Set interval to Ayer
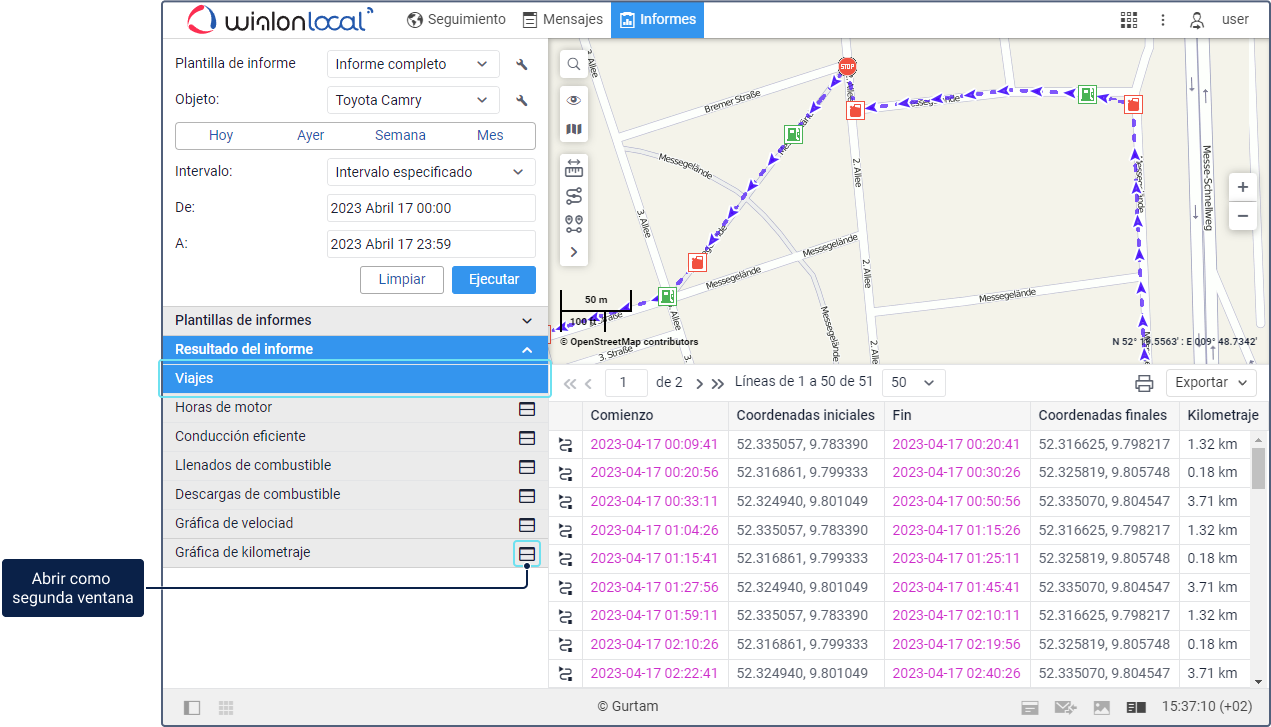Viewport: 1271px width, 727px height. [x=311, y=136]
